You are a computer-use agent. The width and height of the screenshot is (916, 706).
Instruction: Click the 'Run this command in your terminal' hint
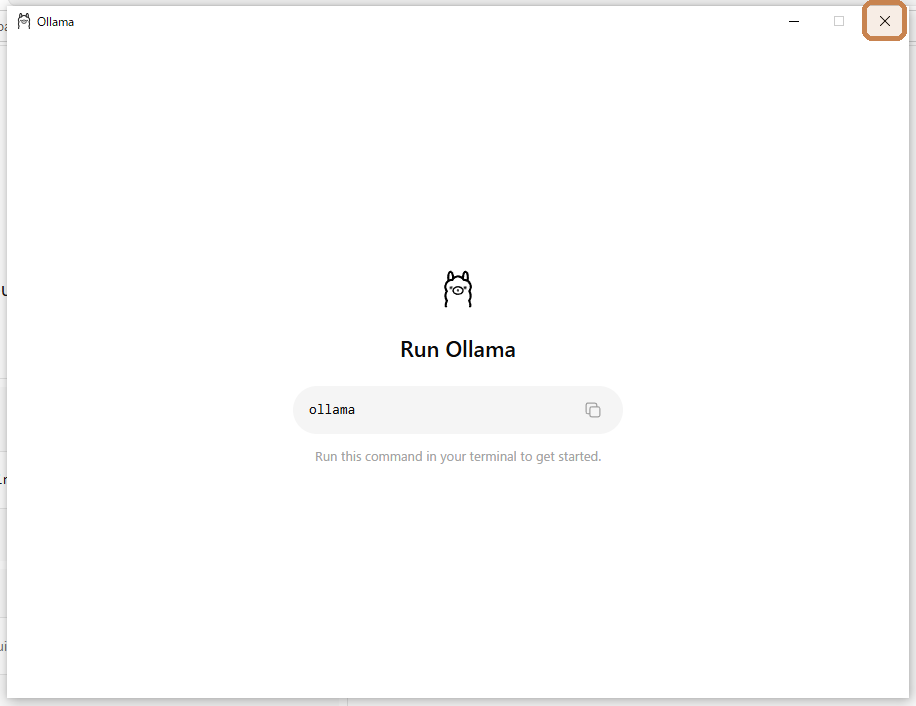tap(458, 457)
